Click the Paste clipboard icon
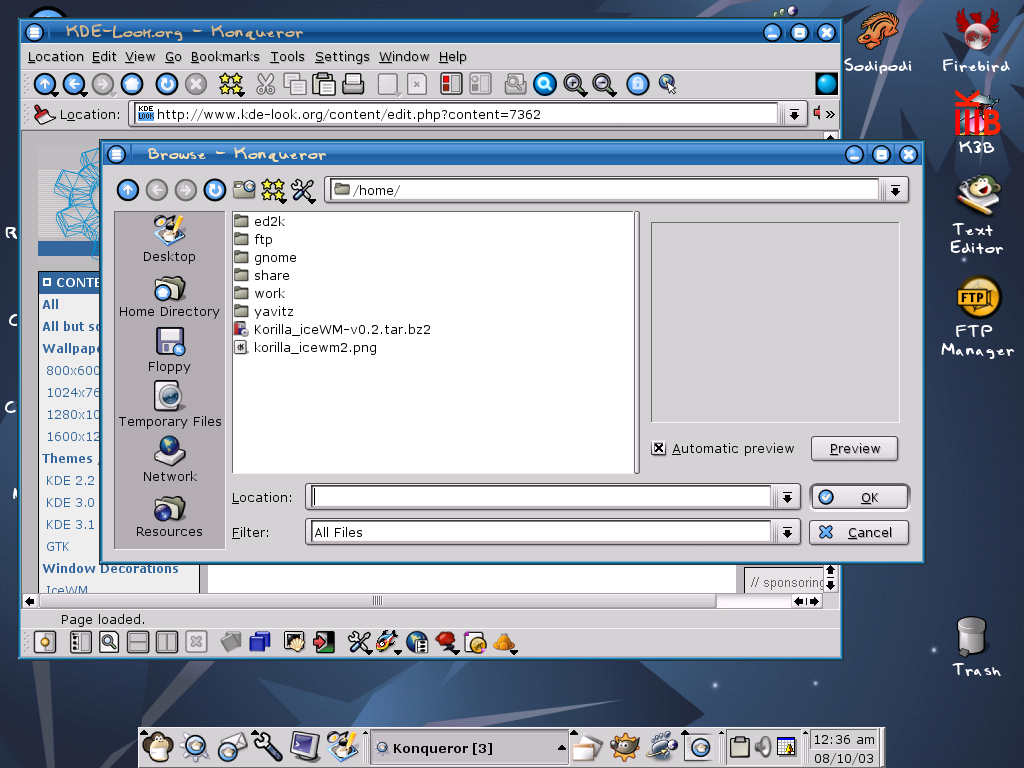The width and height of the screenshot is (1024, 768). pos(323,84)
